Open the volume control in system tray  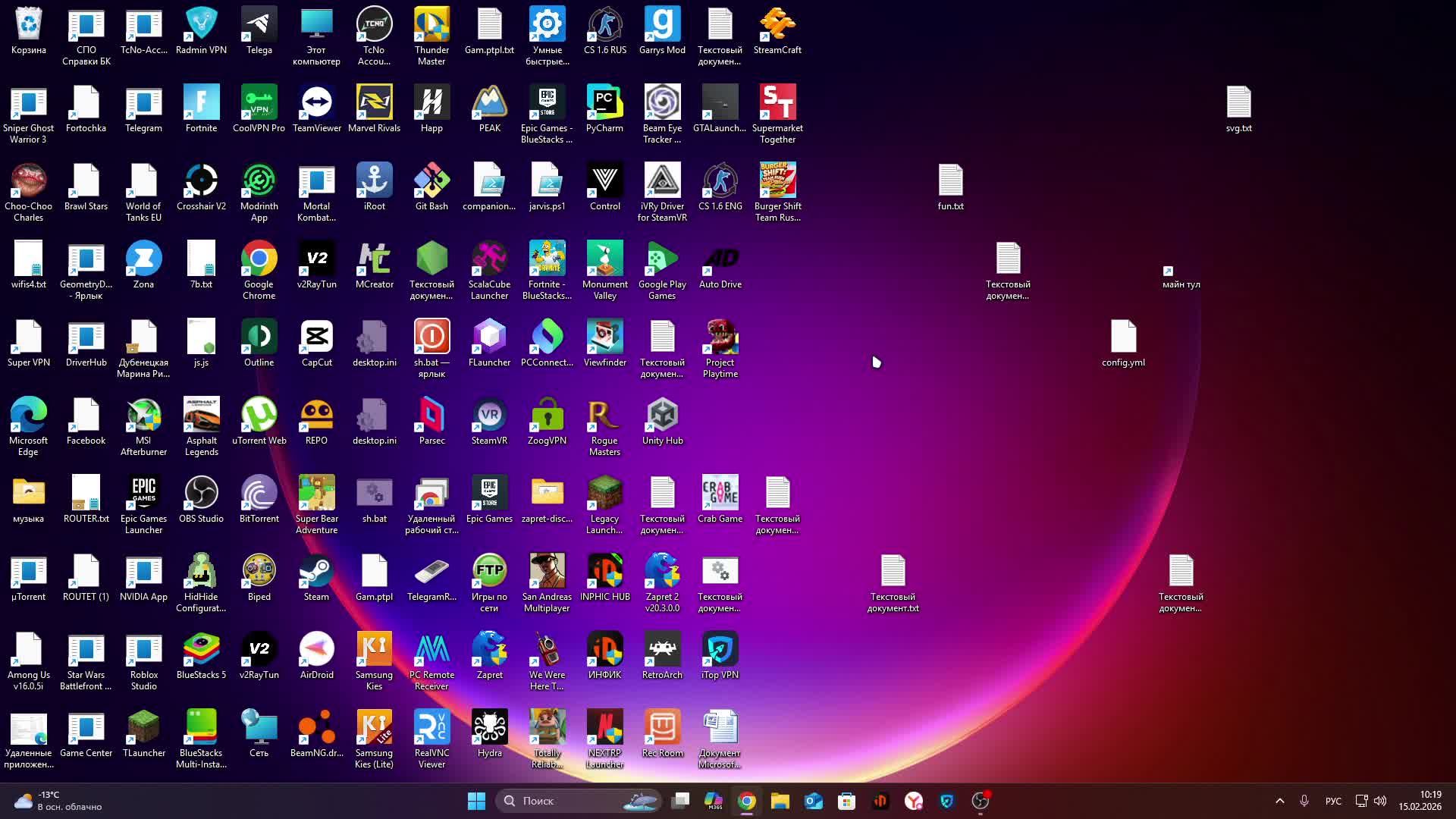click(1380, 801)
